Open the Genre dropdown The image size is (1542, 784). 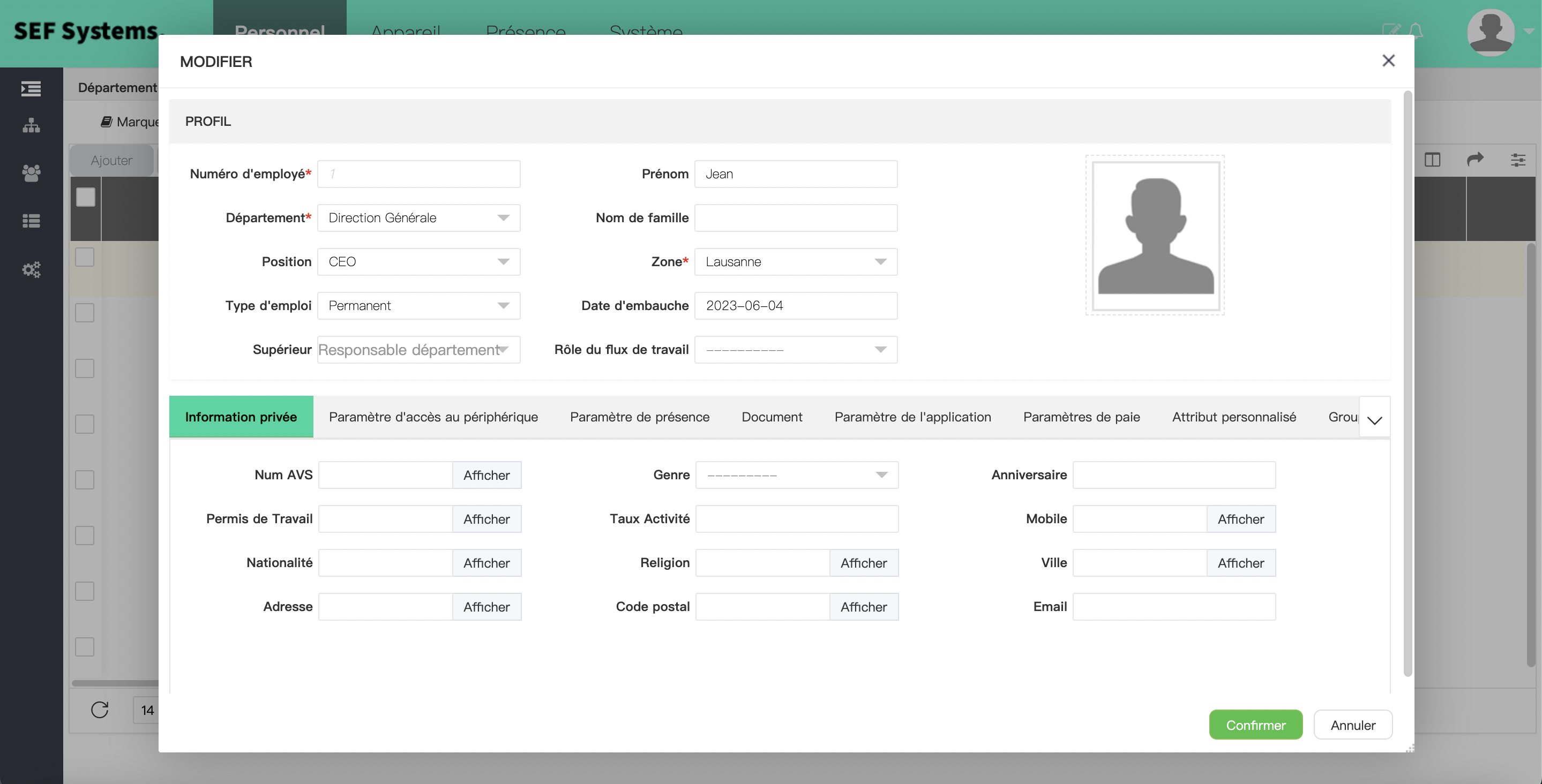pos(796,474)
